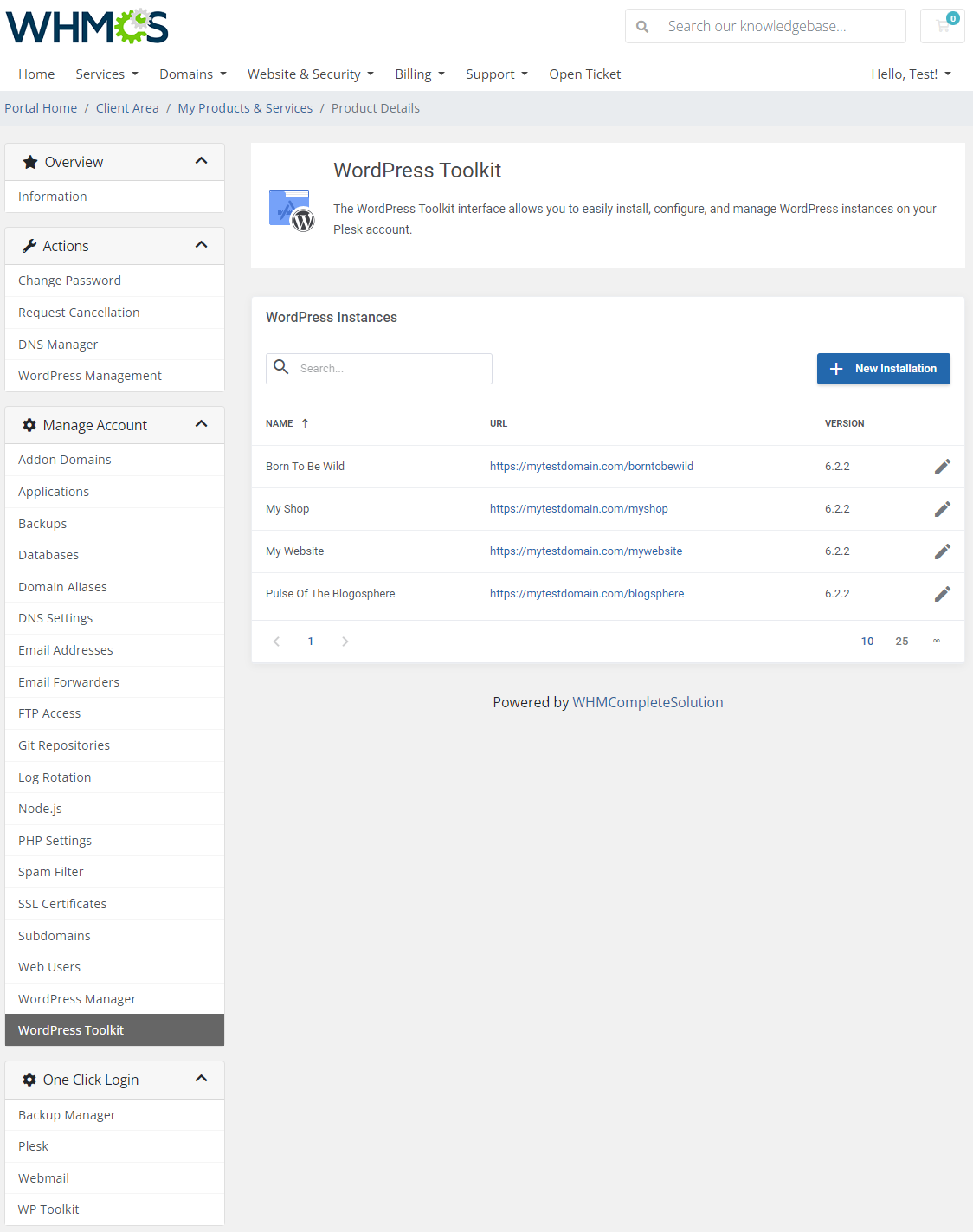Open Information in Overview sidebar
This screenshot has height=1232, width=973.
tap(114, 197)
